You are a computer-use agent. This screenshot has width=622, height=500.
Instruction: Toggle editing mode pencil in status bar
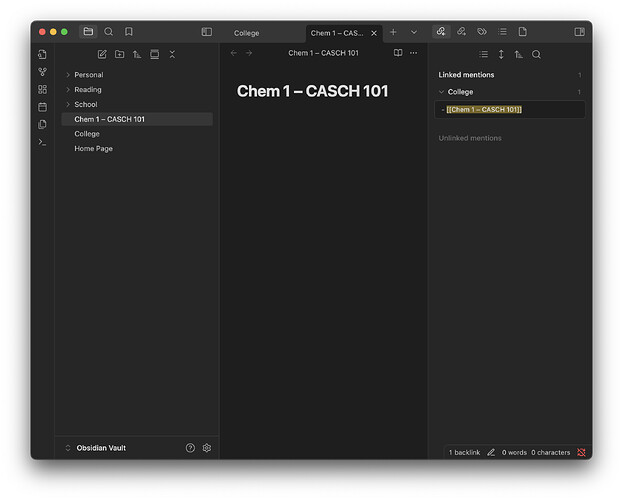[491, 452]
